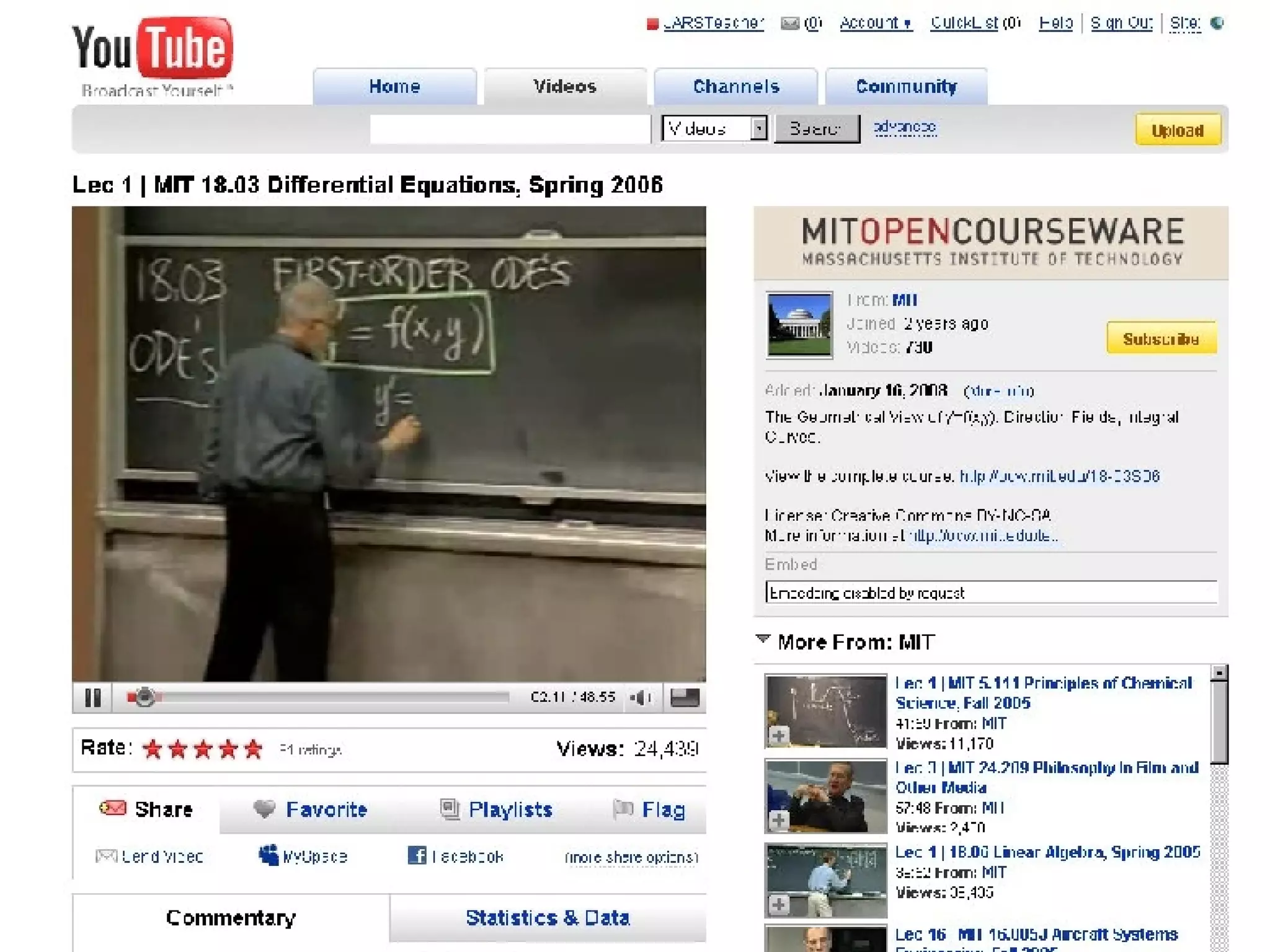Open the Account dropdown menu
This screenshot has width=1270, height=952.
(875, 24)
